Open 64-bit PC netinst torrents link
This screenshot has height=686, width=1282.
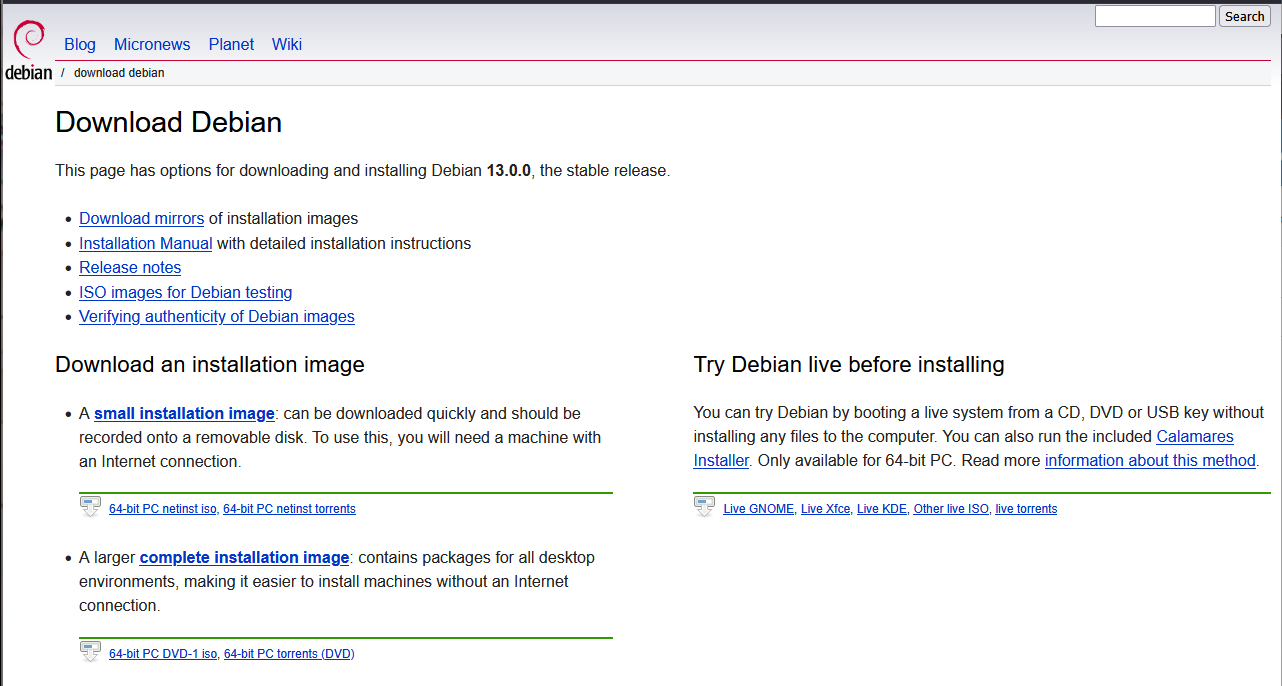289,509
